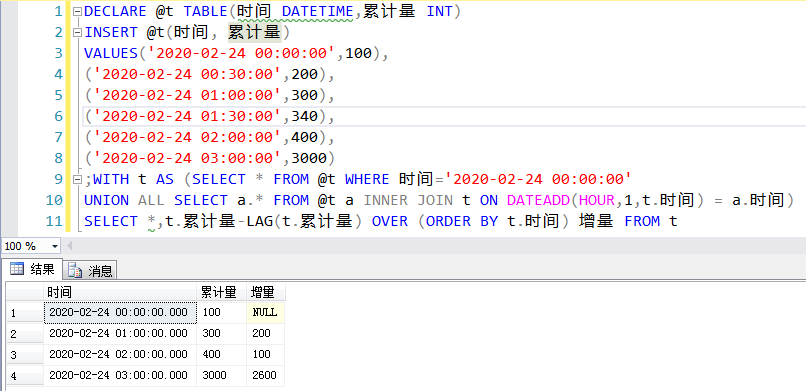Viewport: 806px width, 391px height.
Task: Select result row header 2
Action: [x=25, y=333]
